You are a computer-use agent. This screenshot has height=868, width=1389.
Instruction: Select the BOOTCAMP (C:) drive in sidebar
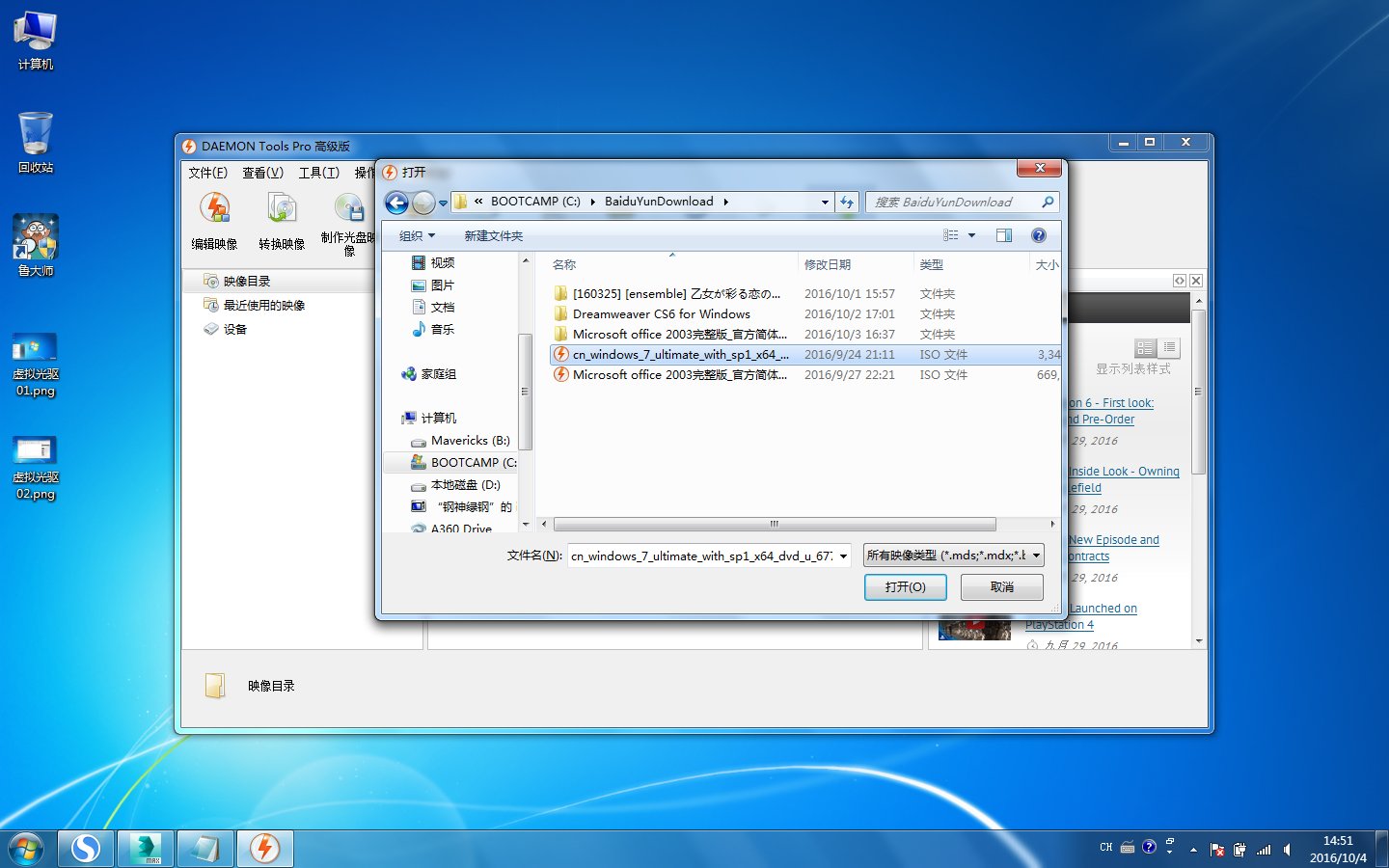466,462
